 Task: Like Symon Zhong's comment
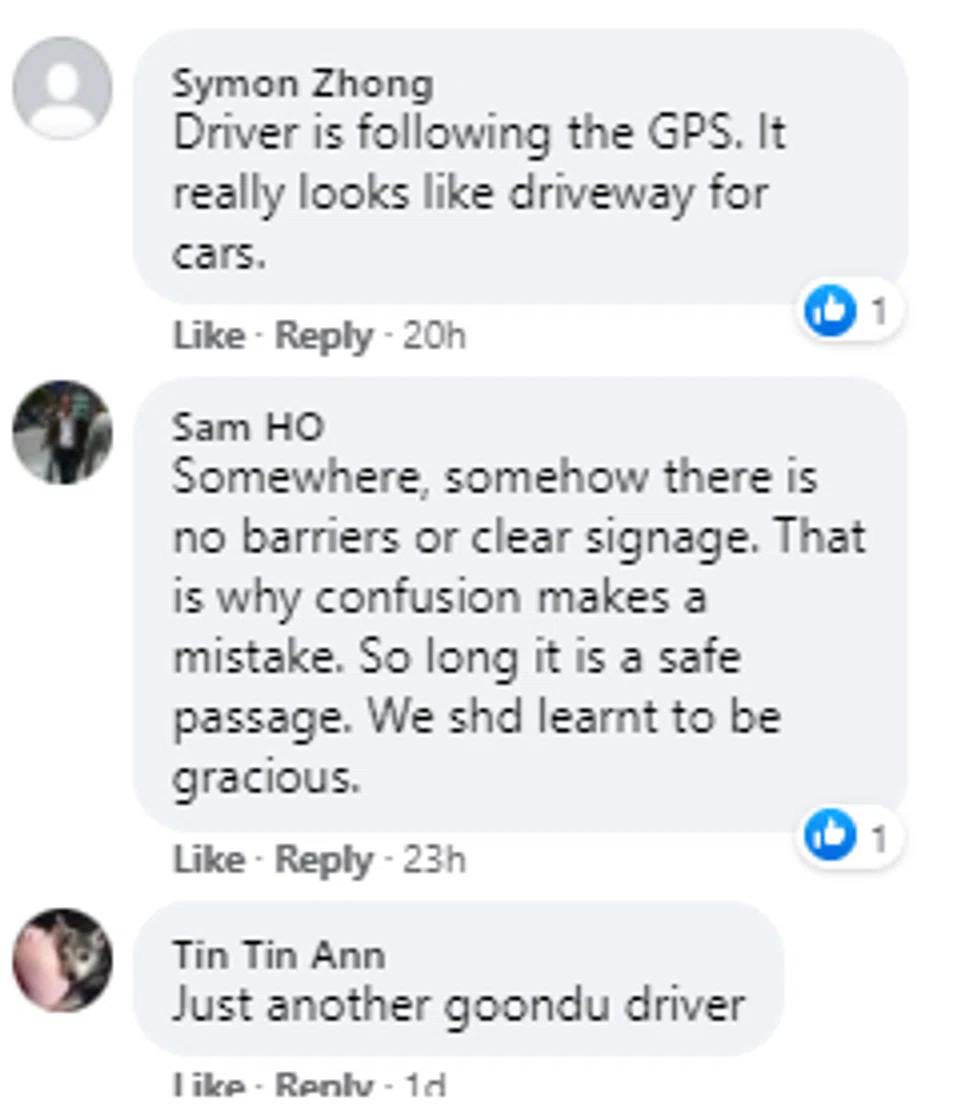click(208, 336)
